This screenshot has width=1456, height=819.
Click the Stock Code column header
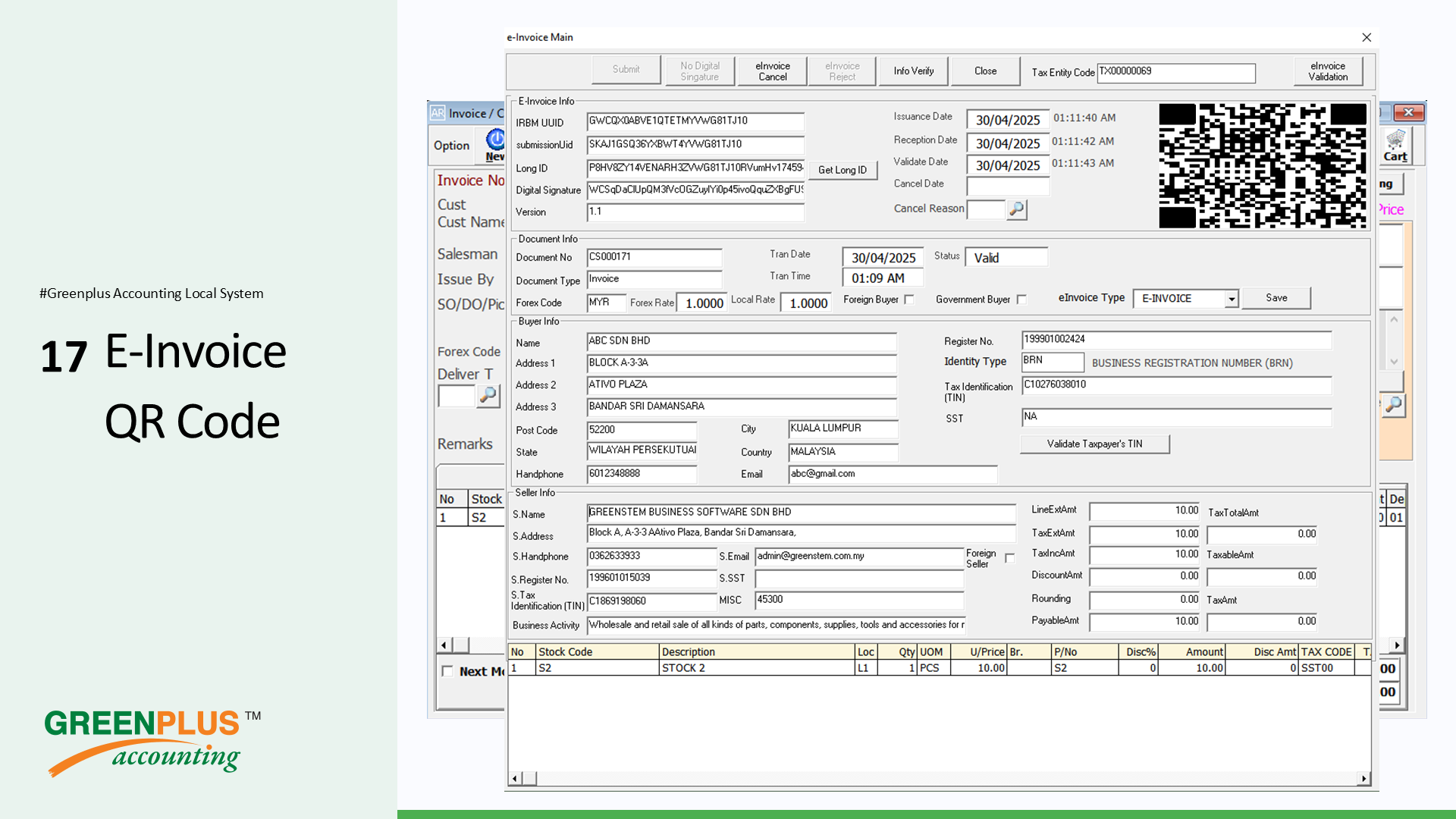598,651
